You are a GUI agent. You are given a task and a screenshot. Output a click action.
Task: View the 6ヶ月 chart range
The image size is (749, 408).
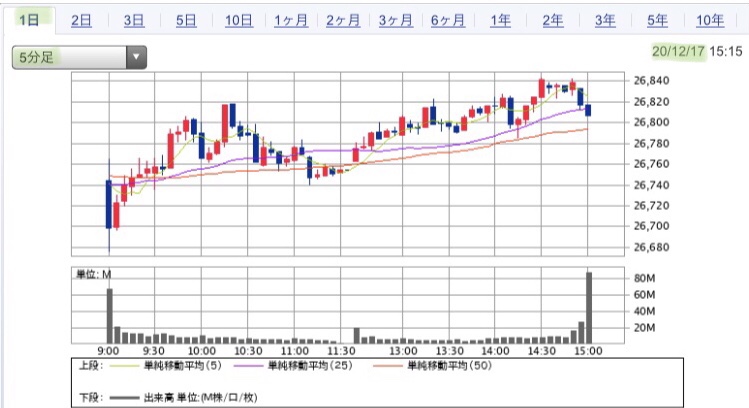pos(448,21)
